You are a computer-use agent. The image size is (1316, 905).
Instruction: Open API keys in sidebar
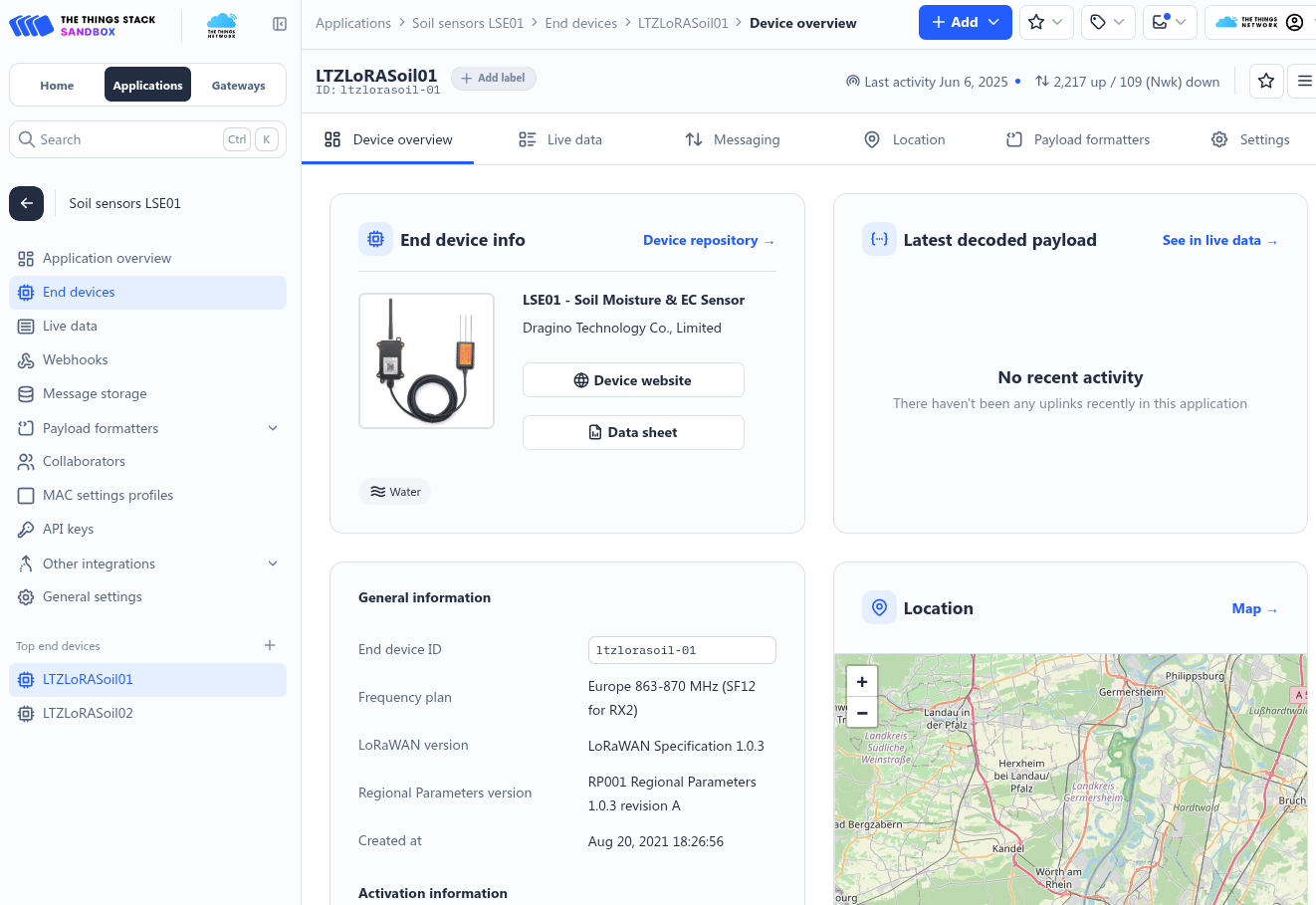(147, 530)
